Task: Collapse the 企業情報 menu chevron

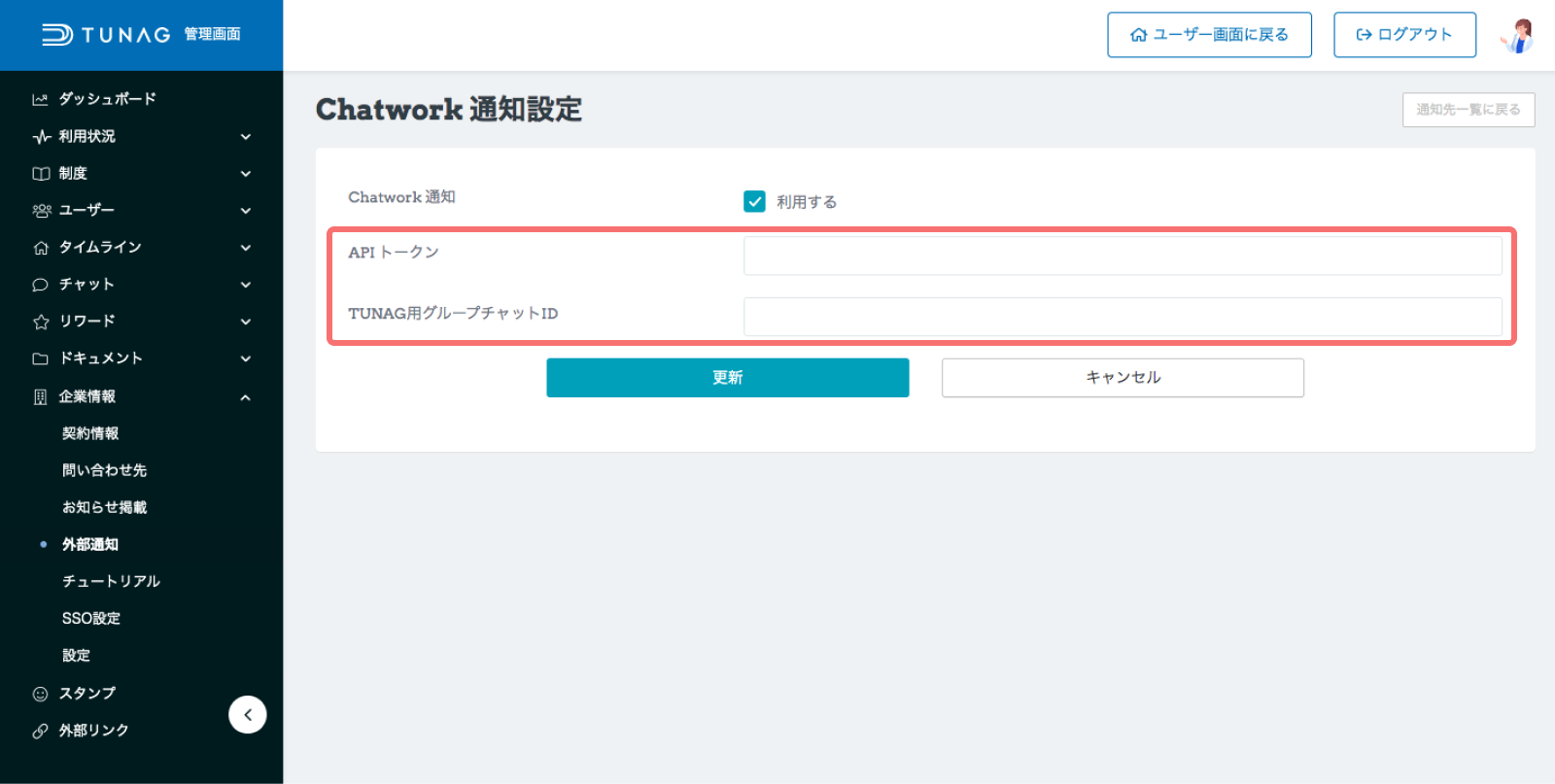Action: point(246,397)
